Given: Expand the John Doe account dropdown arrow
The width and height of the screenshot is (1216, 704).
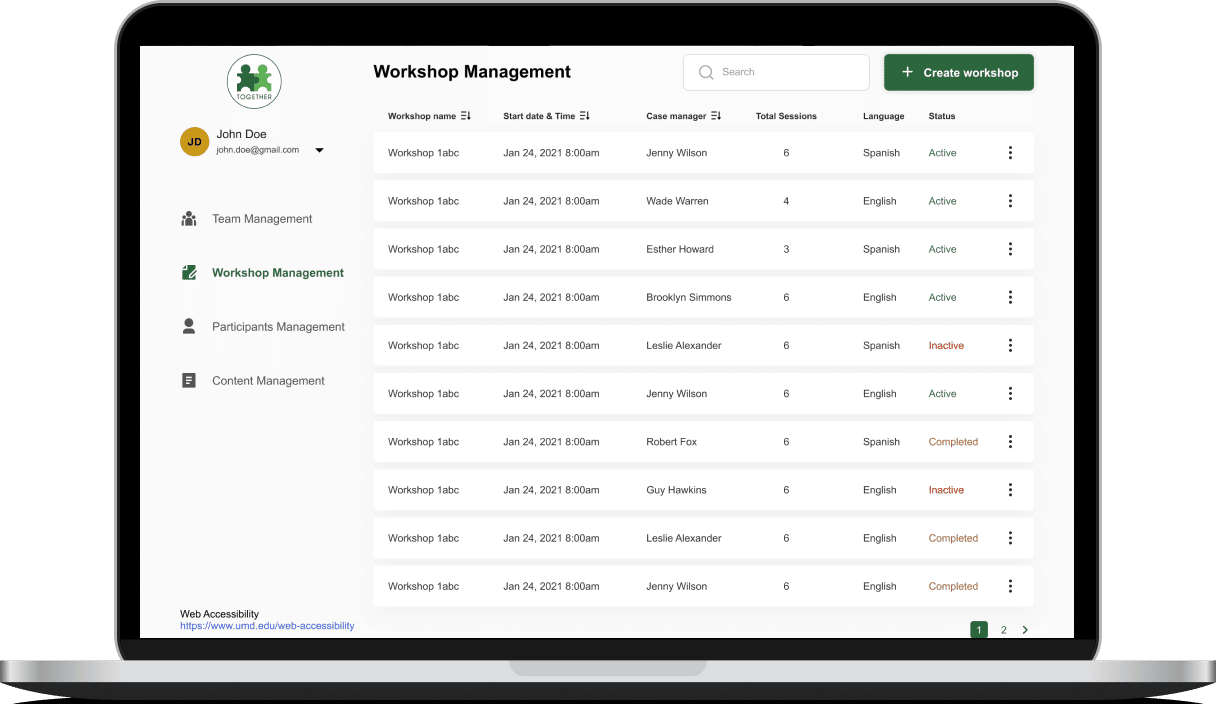Looking at the screenshot, I should pos(320,151).
